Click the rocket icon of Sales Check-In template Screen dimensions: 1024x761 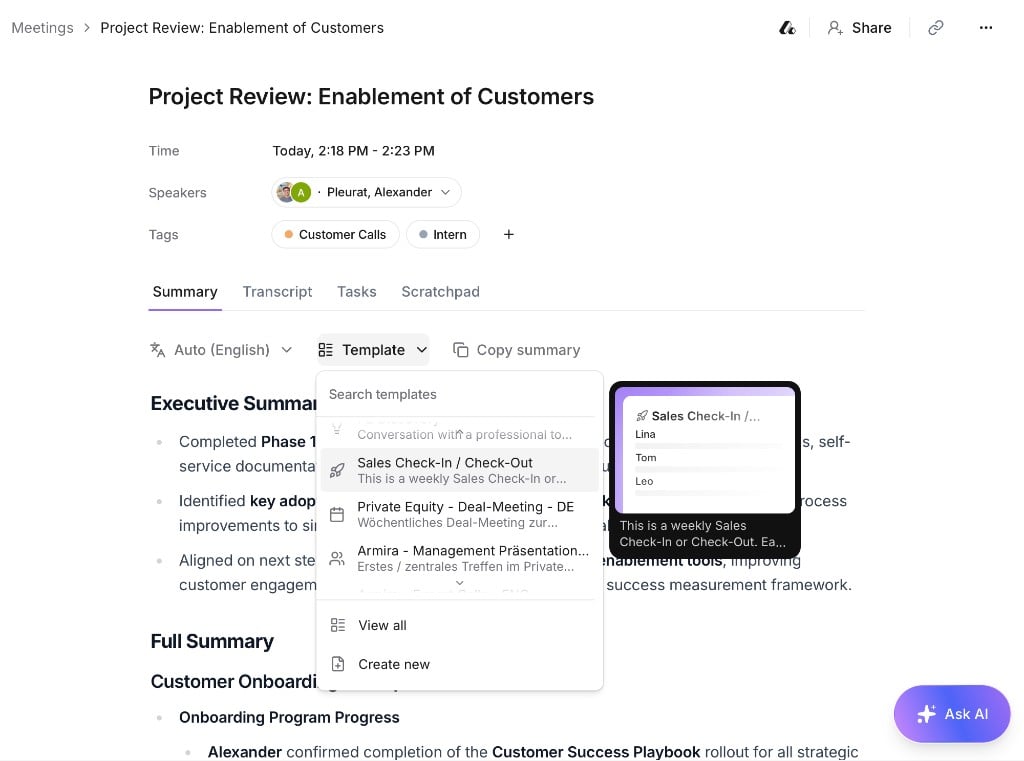(337, 470)
